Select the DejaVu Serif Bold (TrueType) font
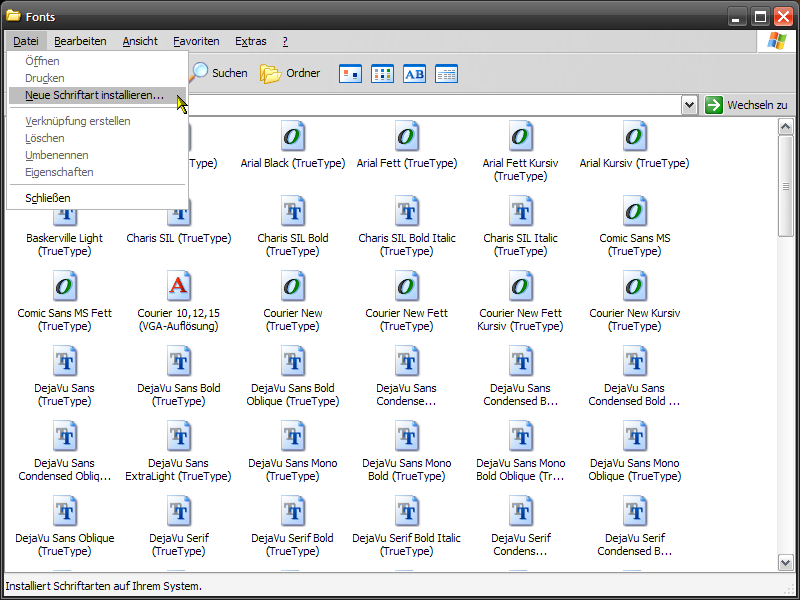Image resolution: width=800 pixels, height=600 pixels. point(293,511)
